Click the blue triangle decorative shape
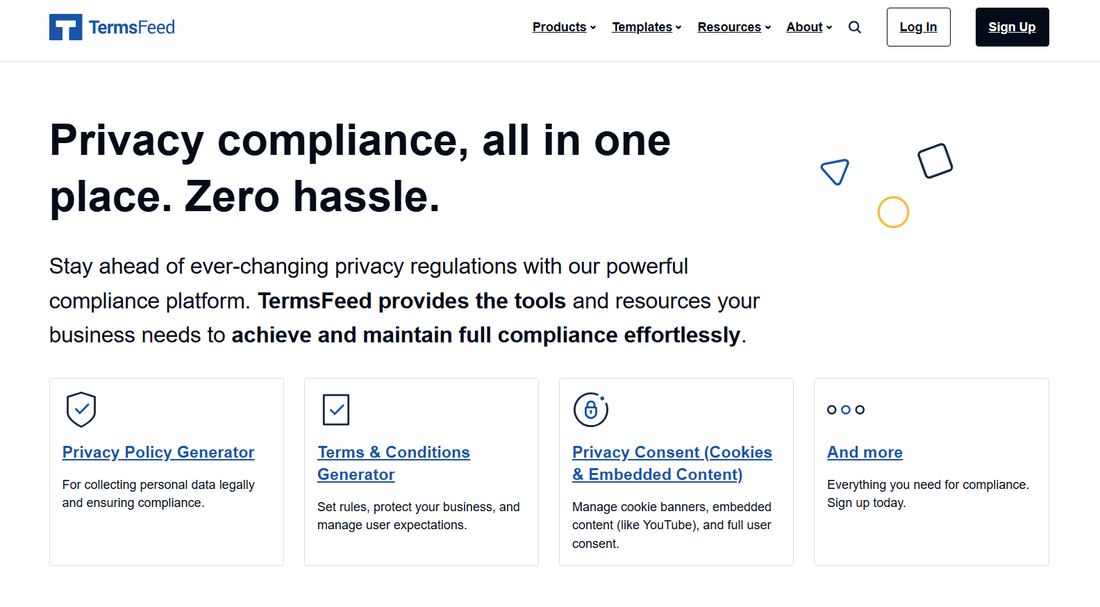The image size is (1100, 607). pos(835,171)
